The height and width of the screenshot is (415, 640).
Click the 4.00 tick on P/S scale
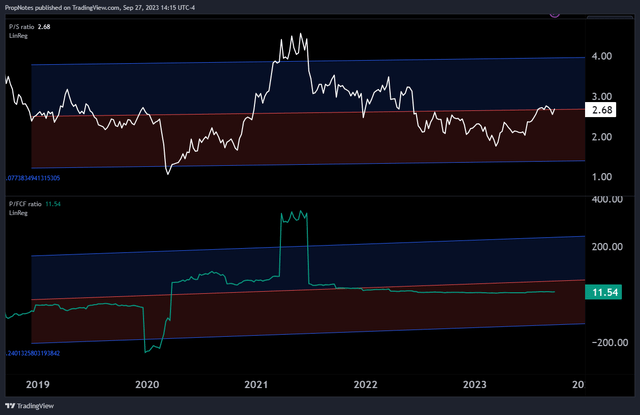(x=602, y=57)
